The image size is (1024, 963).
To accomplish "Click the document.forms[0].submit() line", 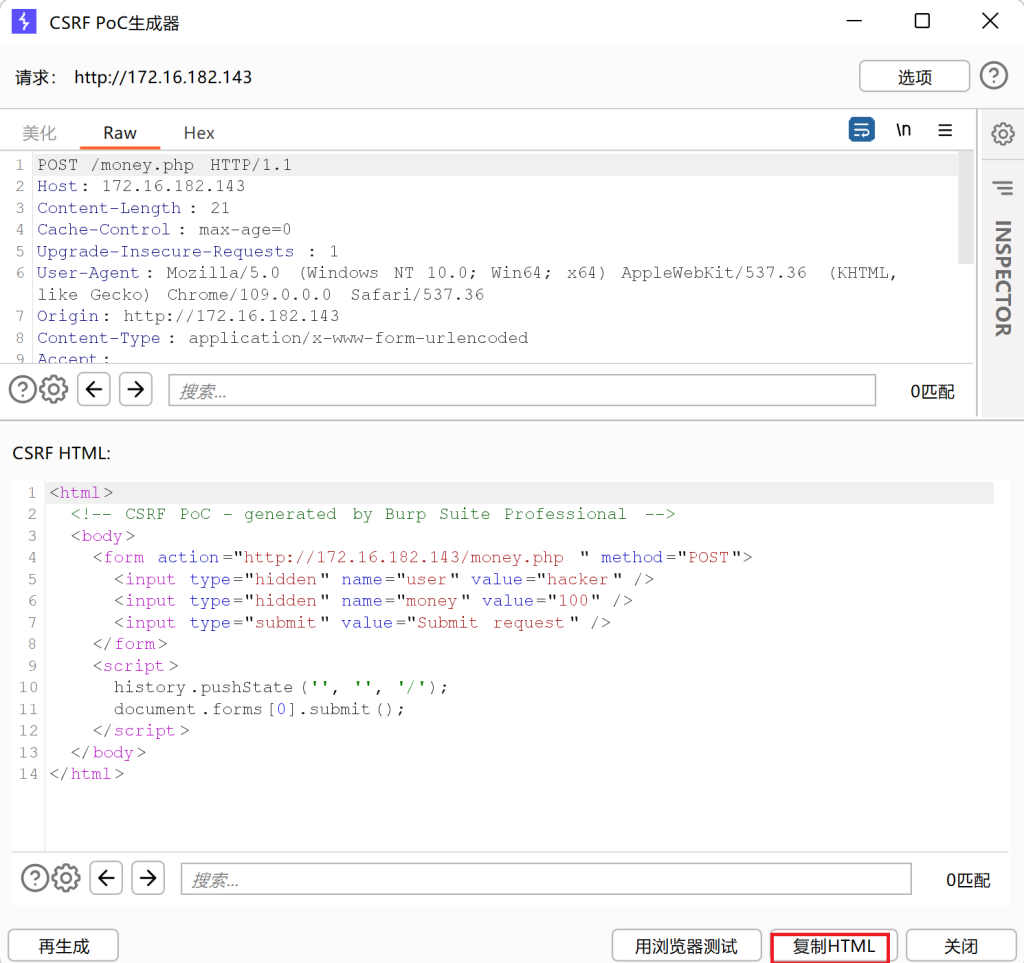I will point(259,709).
